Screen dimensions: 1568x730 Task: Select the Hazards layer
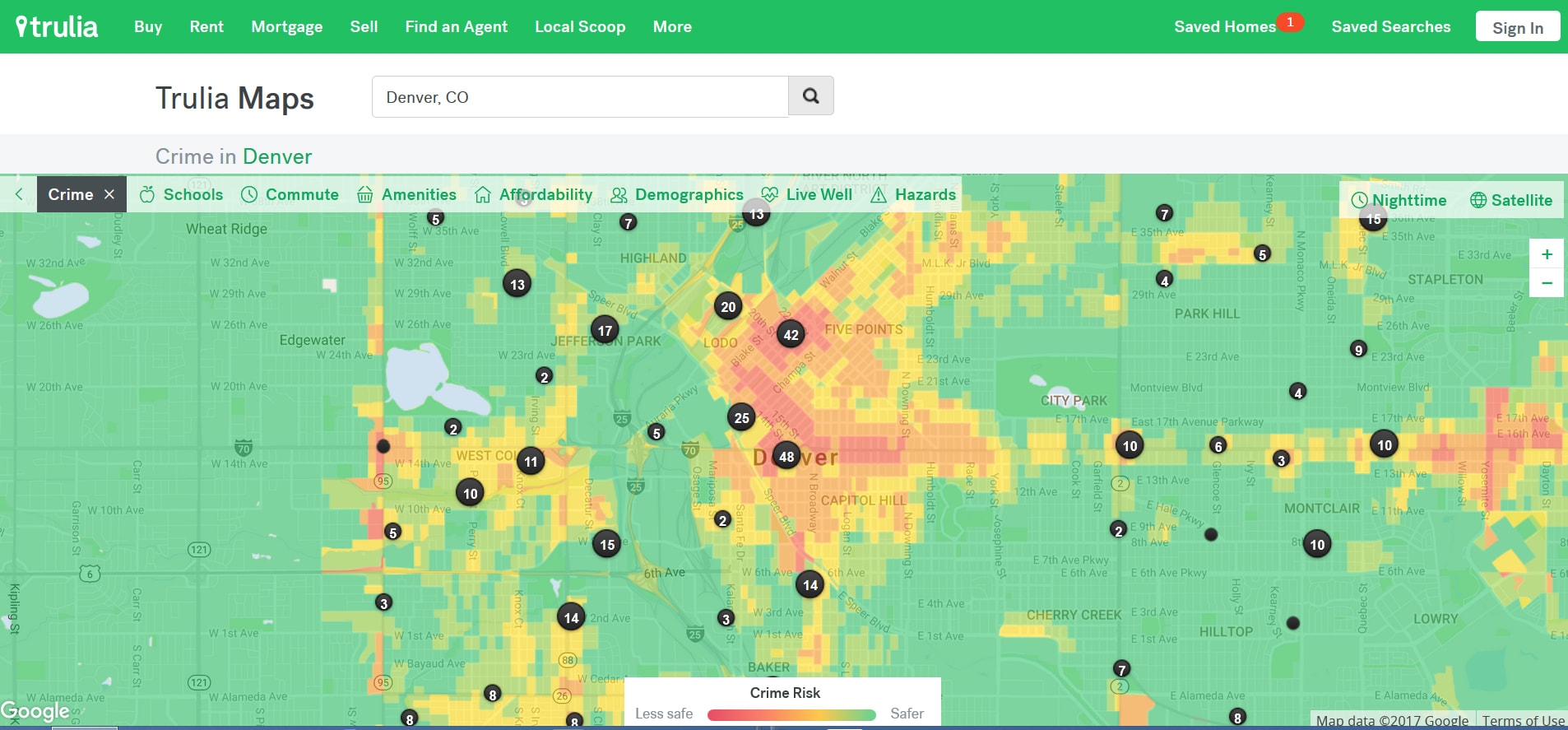(x=913, y=194)
